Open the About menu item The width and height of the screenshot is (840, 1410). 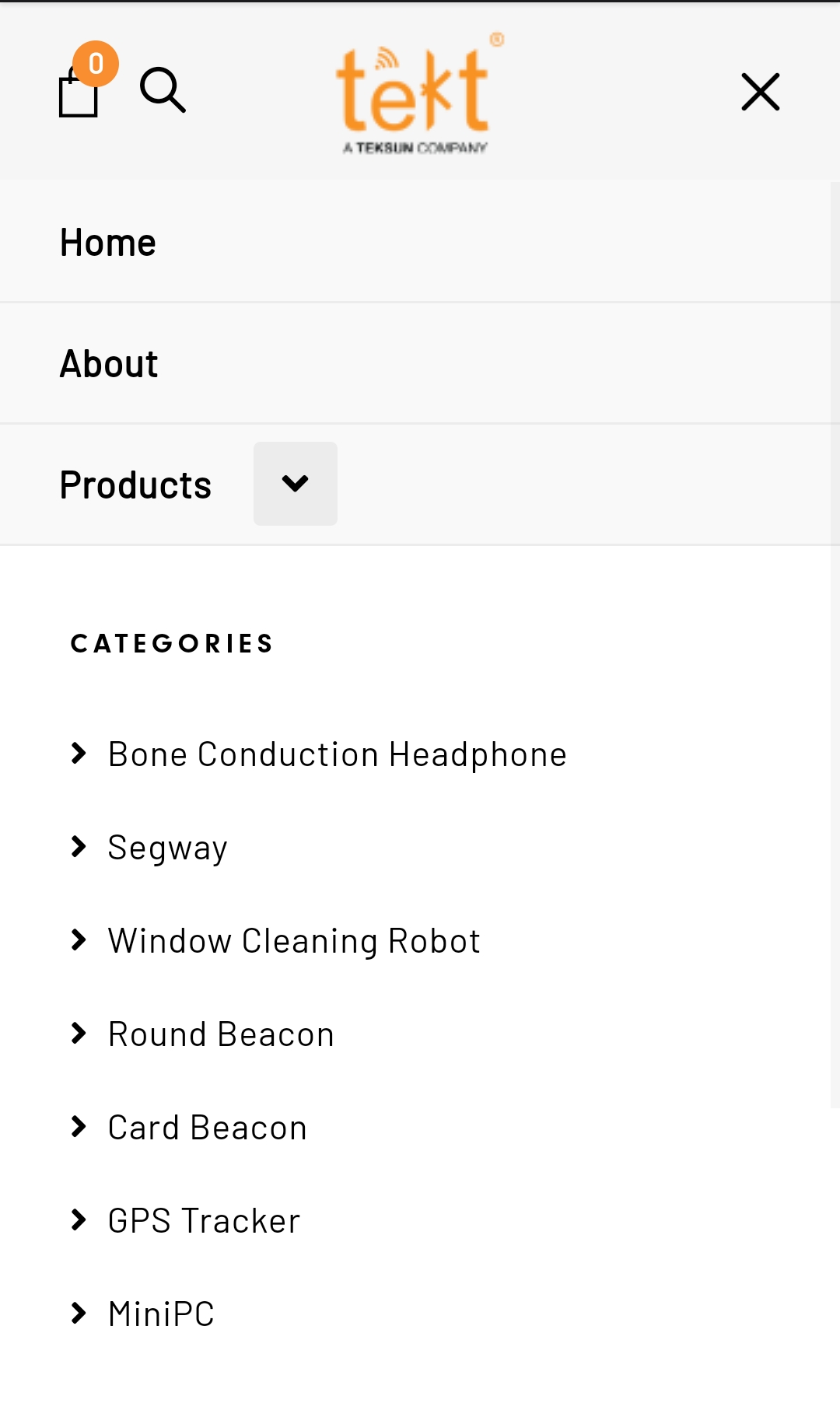(109, 364)
